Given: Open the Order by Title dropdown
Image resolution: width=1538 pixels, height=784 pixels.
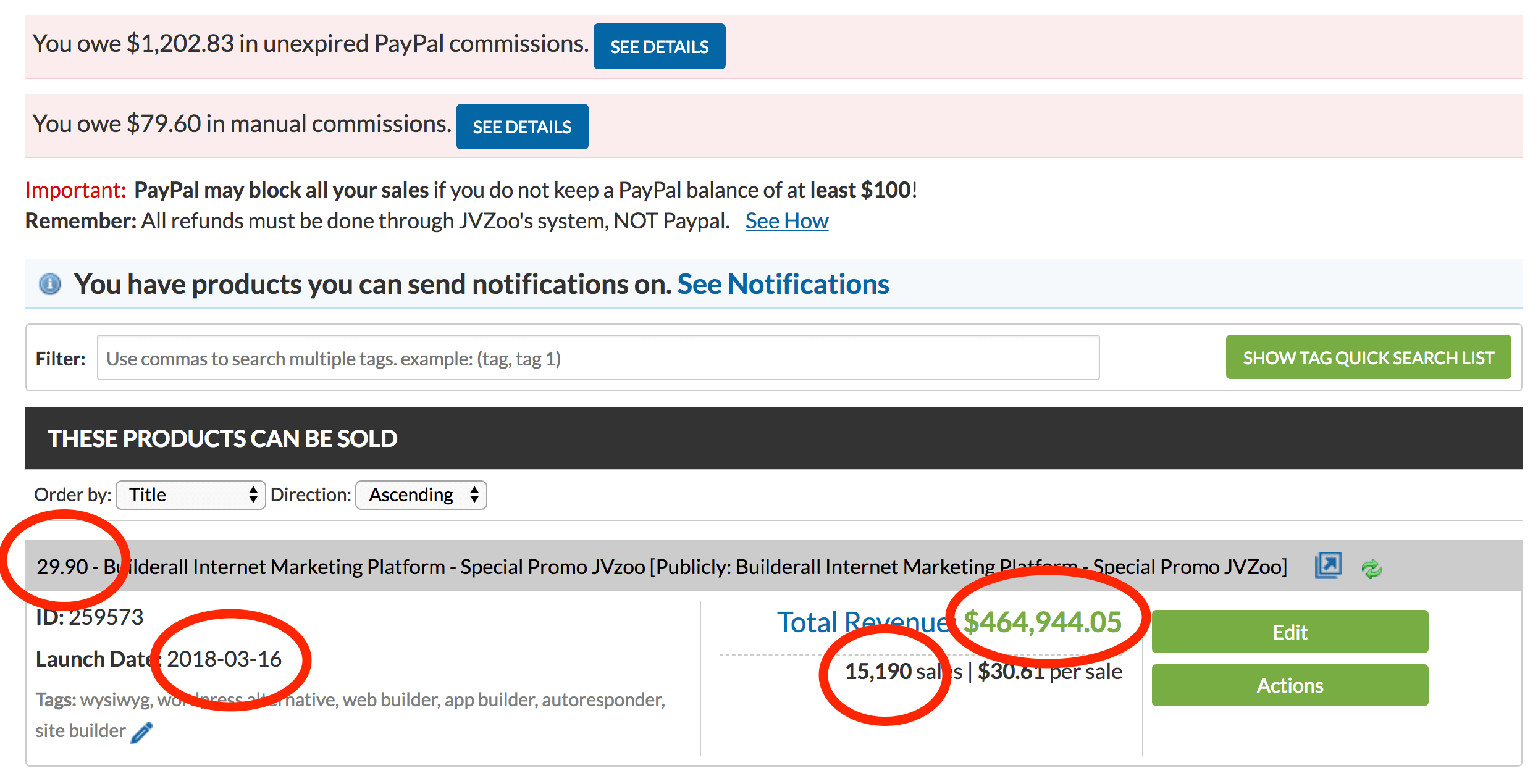Looking at the screenshot, I should (191, 495).
